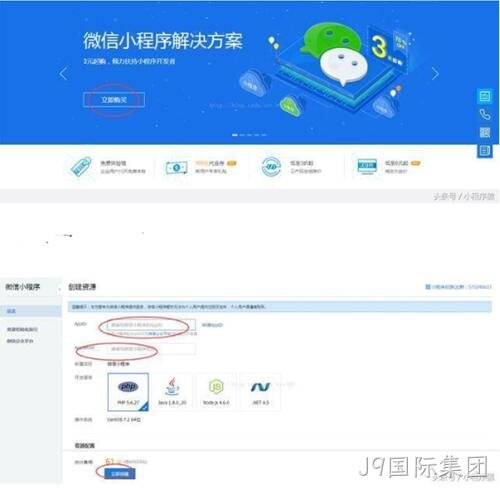
Task: Focus the second secret key input field
Action: (151, 349)
